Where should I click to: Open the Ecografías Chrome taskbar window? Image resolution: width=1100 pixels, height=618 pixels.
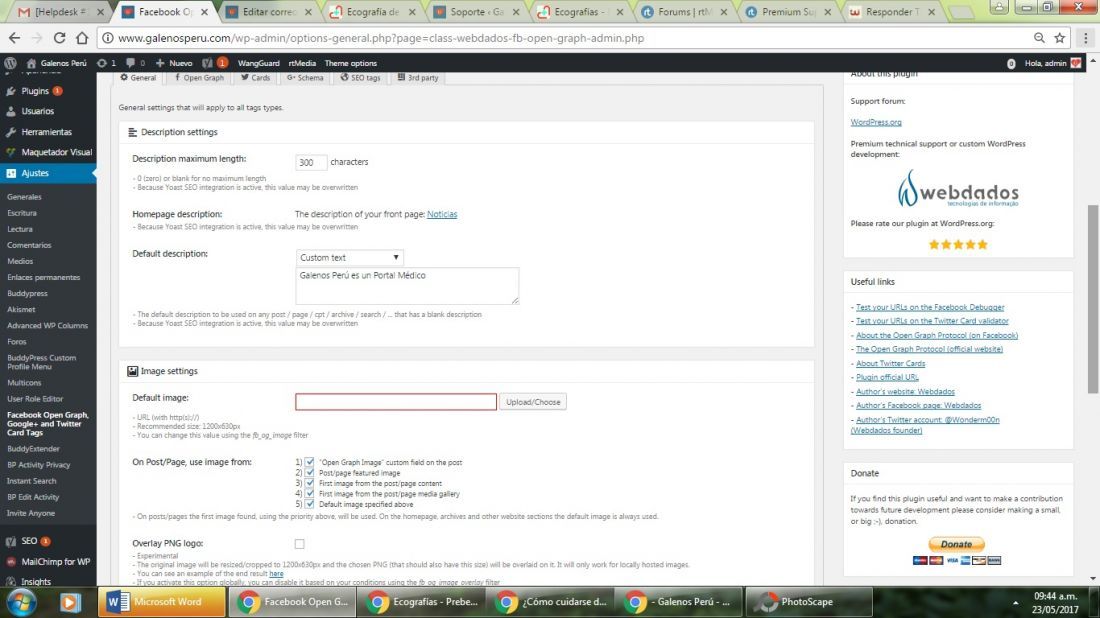pyautogui.click(x=421, y=602)
